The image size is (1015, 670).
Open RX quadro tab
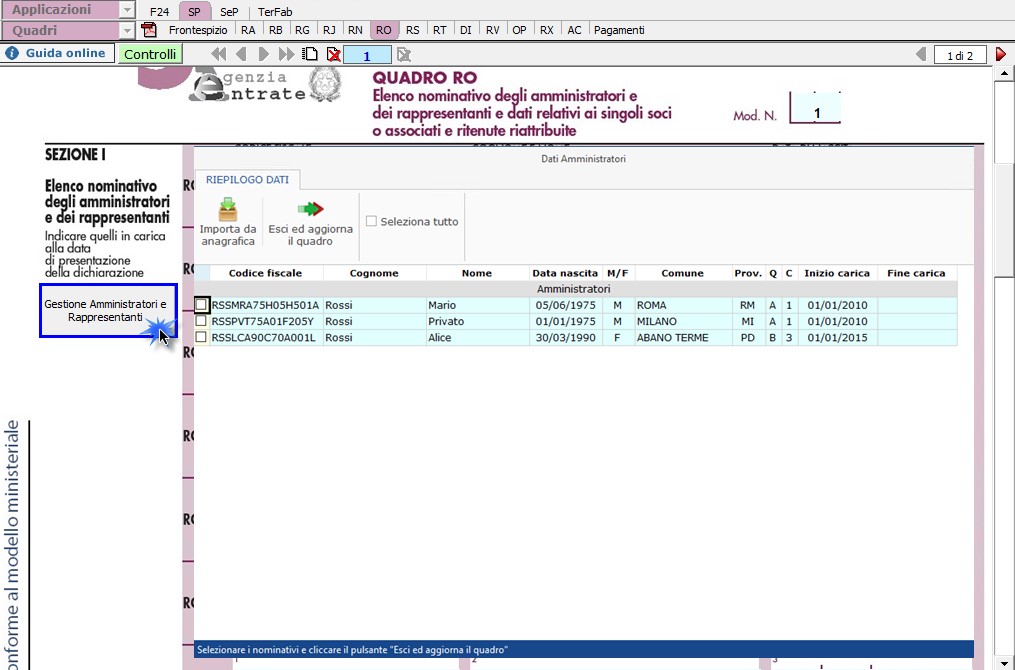tap(546, 30)
